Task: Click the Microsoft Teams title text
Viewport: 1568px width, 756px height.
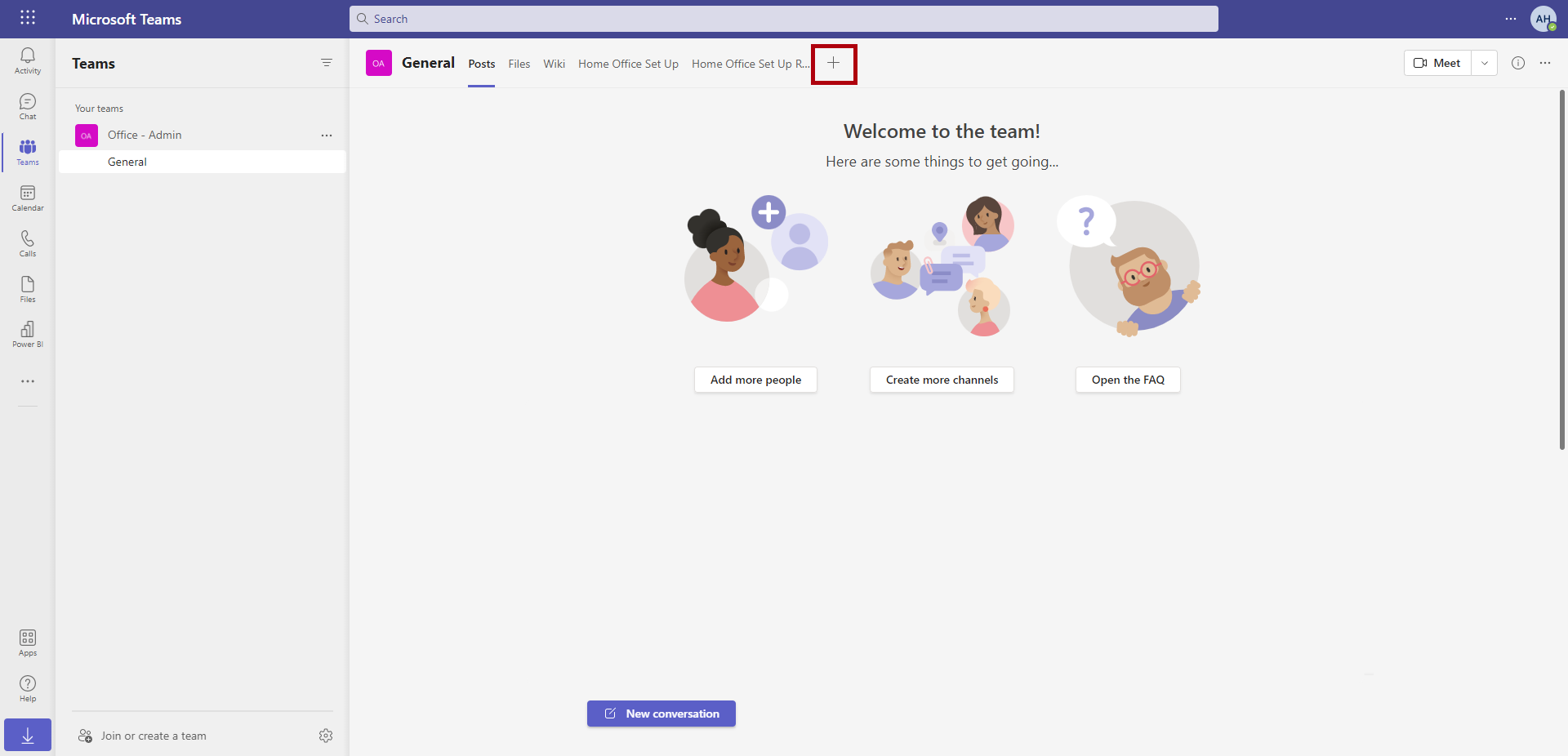Action: point(127,19)
